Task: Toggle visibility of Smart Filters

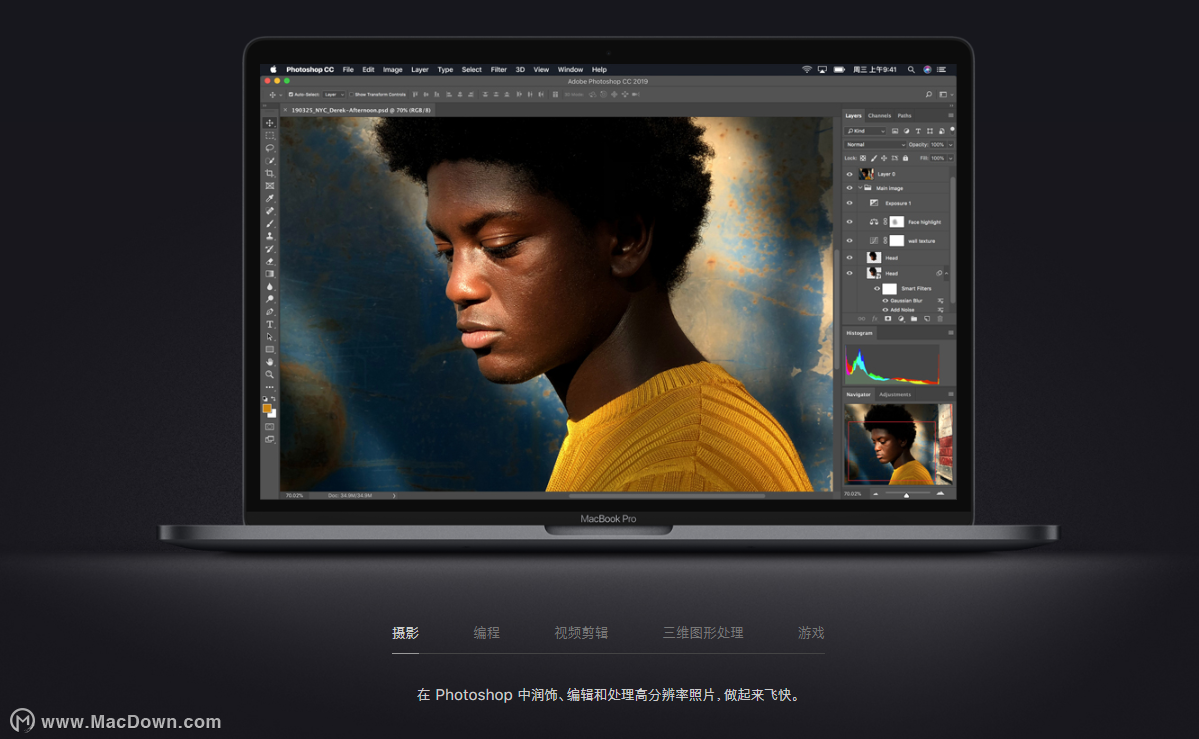Action: [x=877, y=288]
